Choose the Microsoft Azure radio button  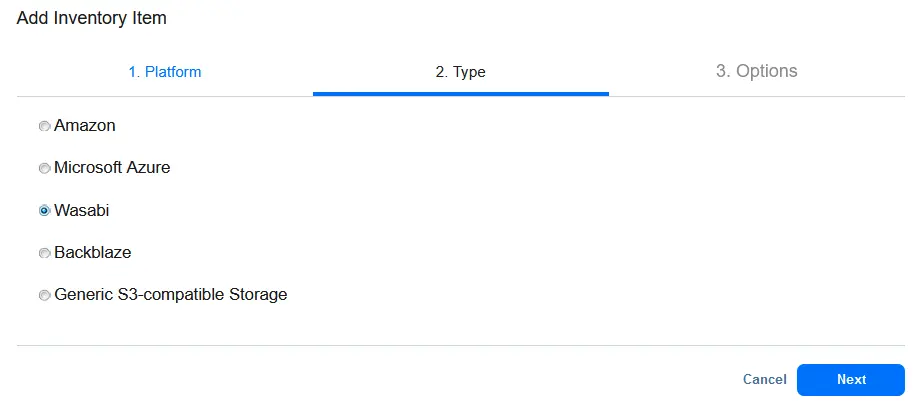coord(44,169)
